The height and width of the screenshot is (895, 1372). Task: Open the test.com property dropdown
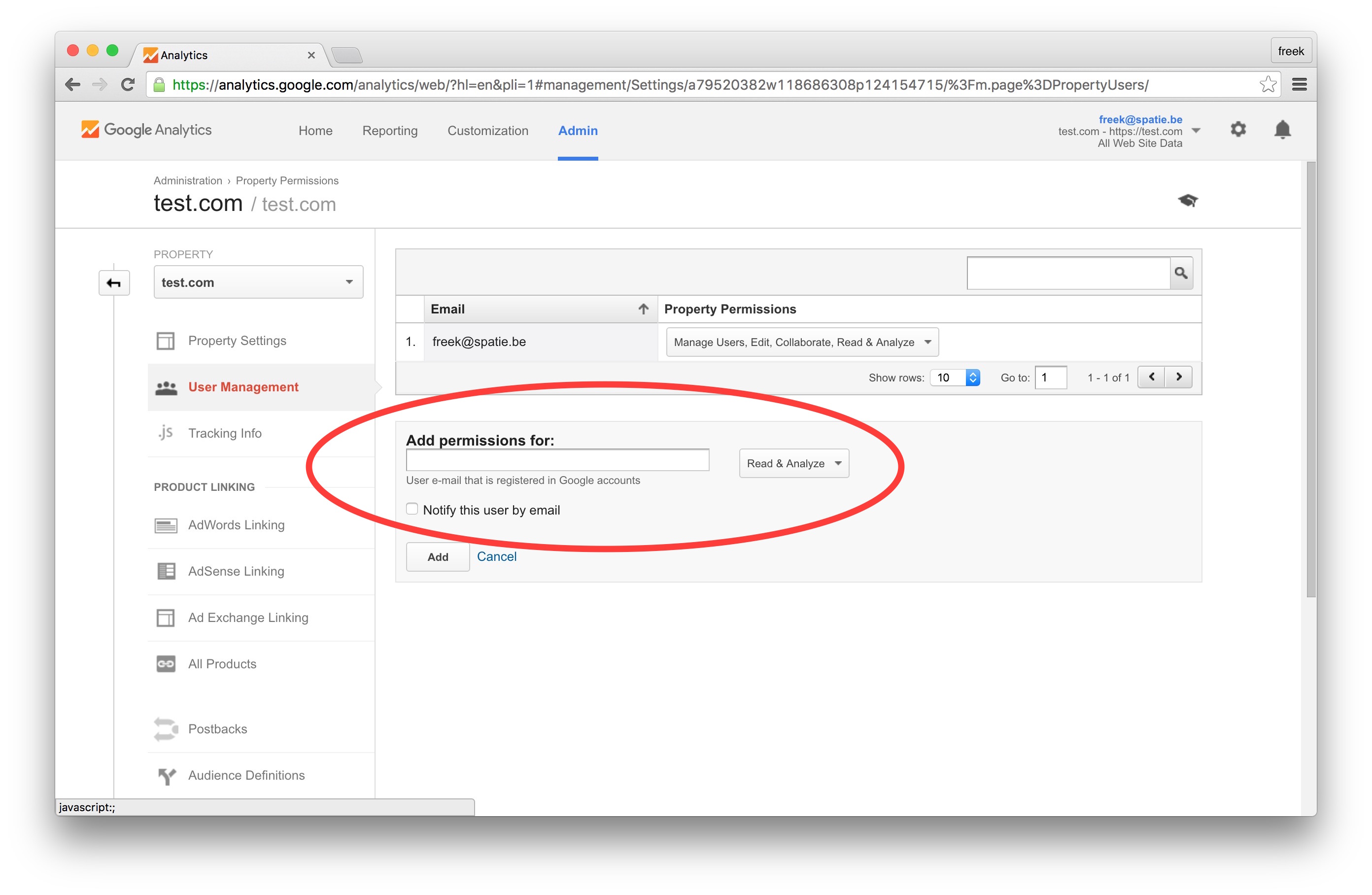[258, 282]
